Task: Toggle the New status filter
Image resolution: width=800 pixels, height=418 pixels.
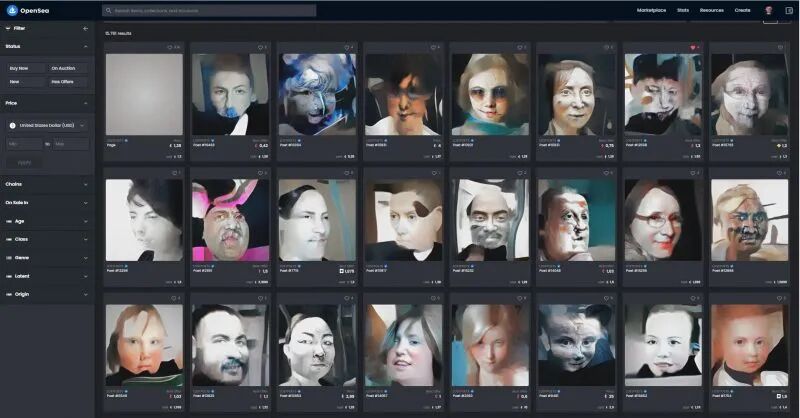Action: click(26, 82)
